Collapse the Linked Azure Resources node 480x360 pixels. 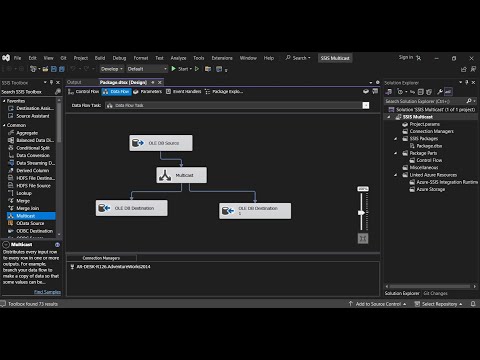396,175
